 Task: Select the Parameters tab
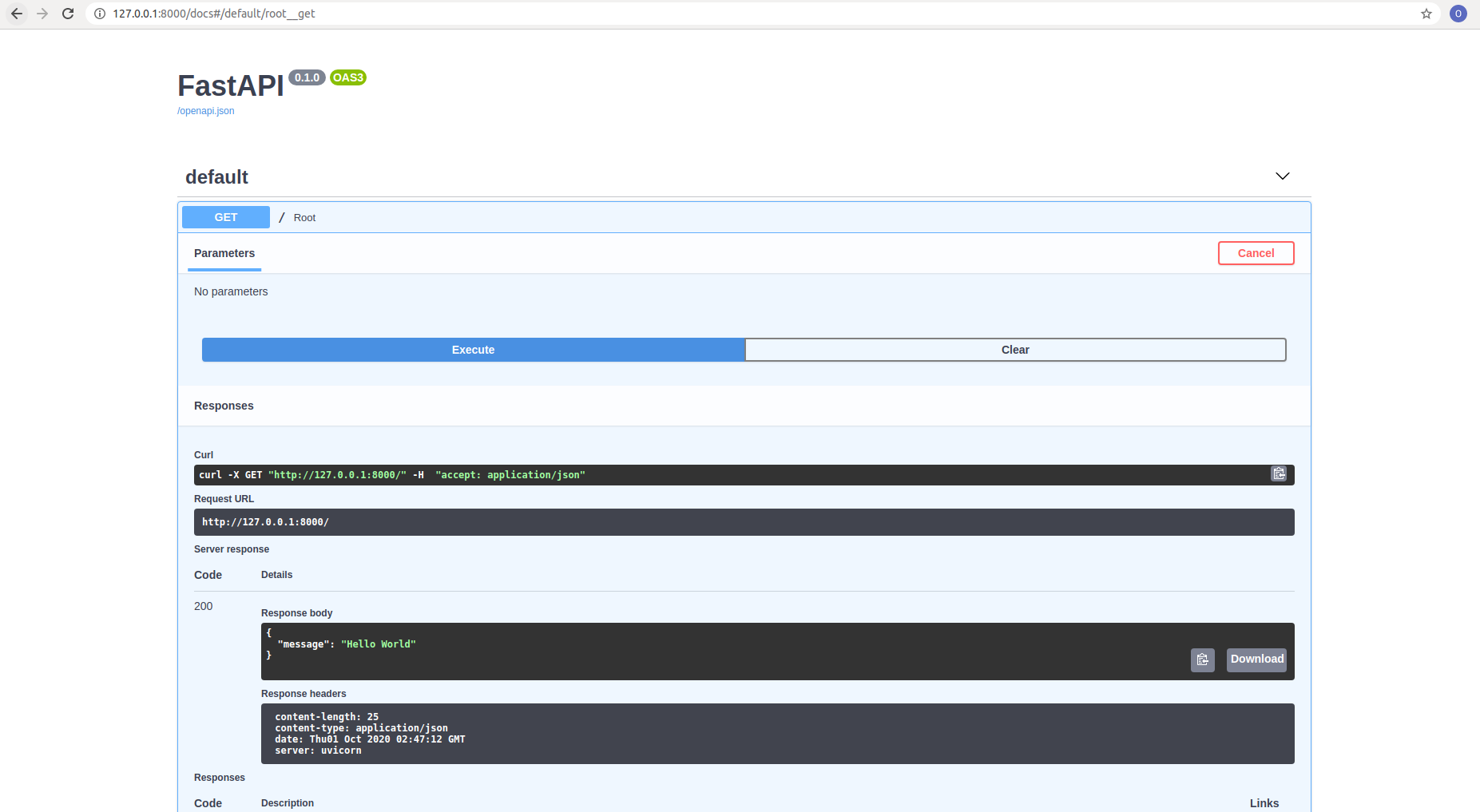pos(224,253)
